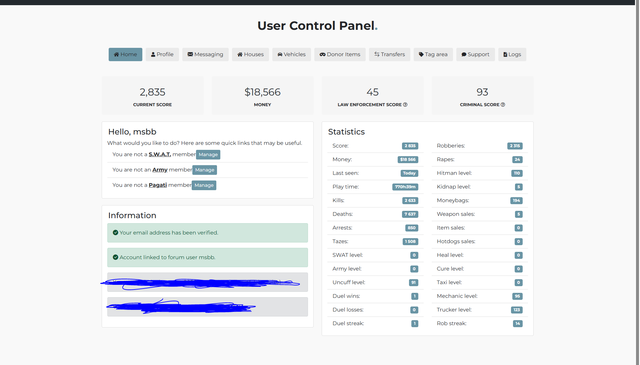Screen dimensions: 640x365
Task: Open the Houses tab
Action: [x=251, y=54]
